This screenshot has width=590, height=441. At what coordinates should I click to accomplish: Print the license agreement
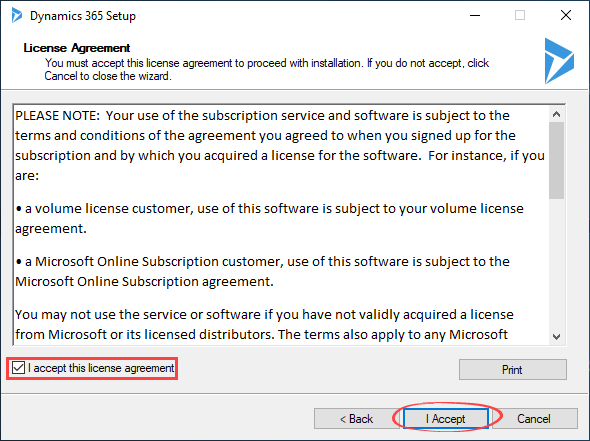coord(512,370)
